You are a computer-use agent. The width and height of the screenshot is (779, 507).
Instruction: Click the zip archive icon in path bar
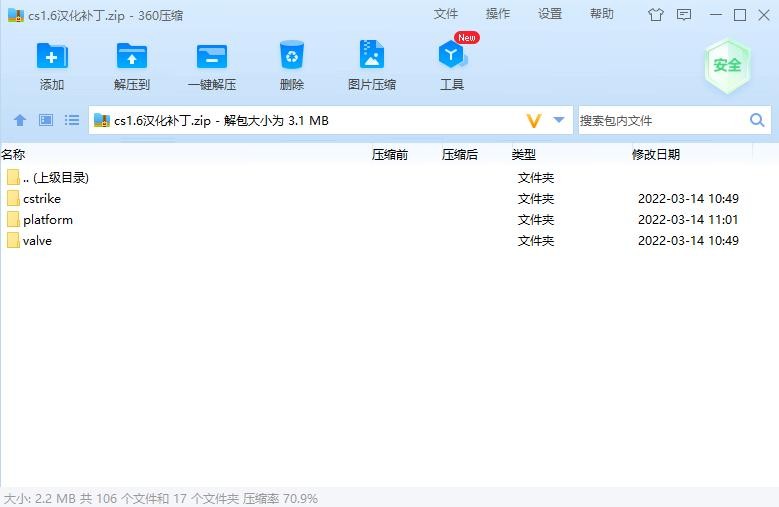pyautogui.click(x=102, y=120)
